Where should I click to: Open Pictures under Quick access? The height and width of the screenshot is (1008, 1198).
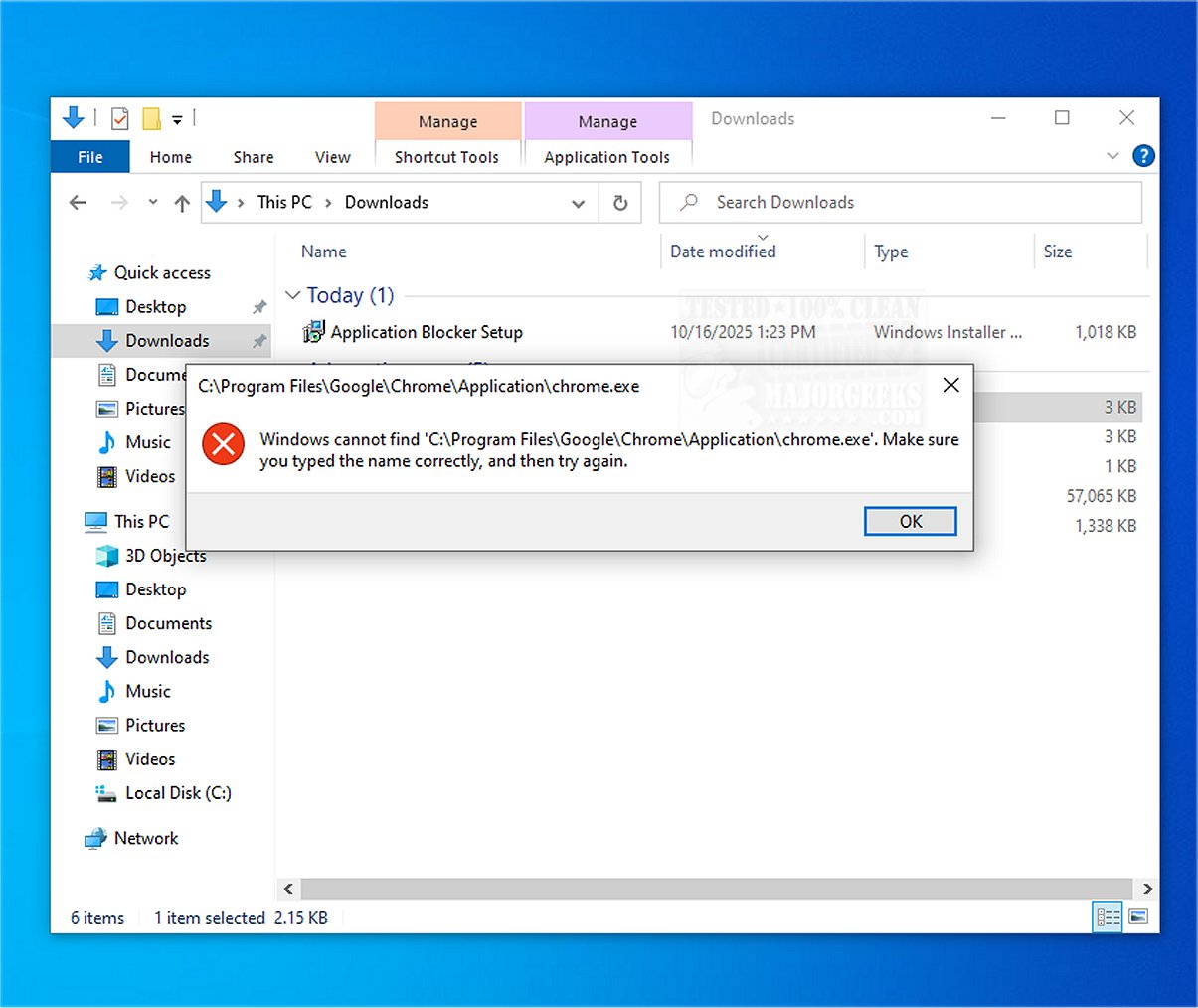tap(154, 409)
